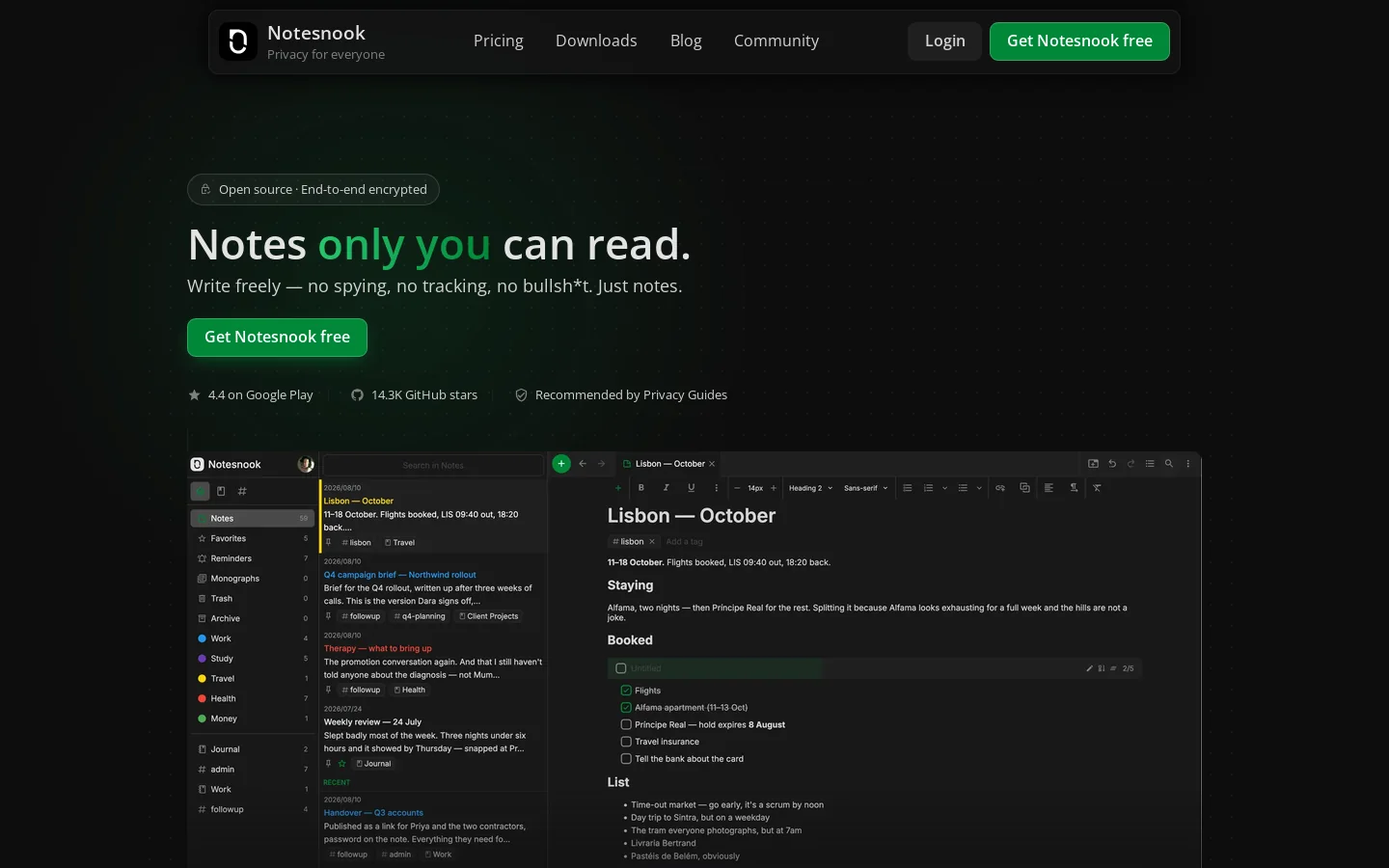Viewport: 1389px width, 868px height.
Task: Uncheck the Flights checkbox
Action: [626, 691]
